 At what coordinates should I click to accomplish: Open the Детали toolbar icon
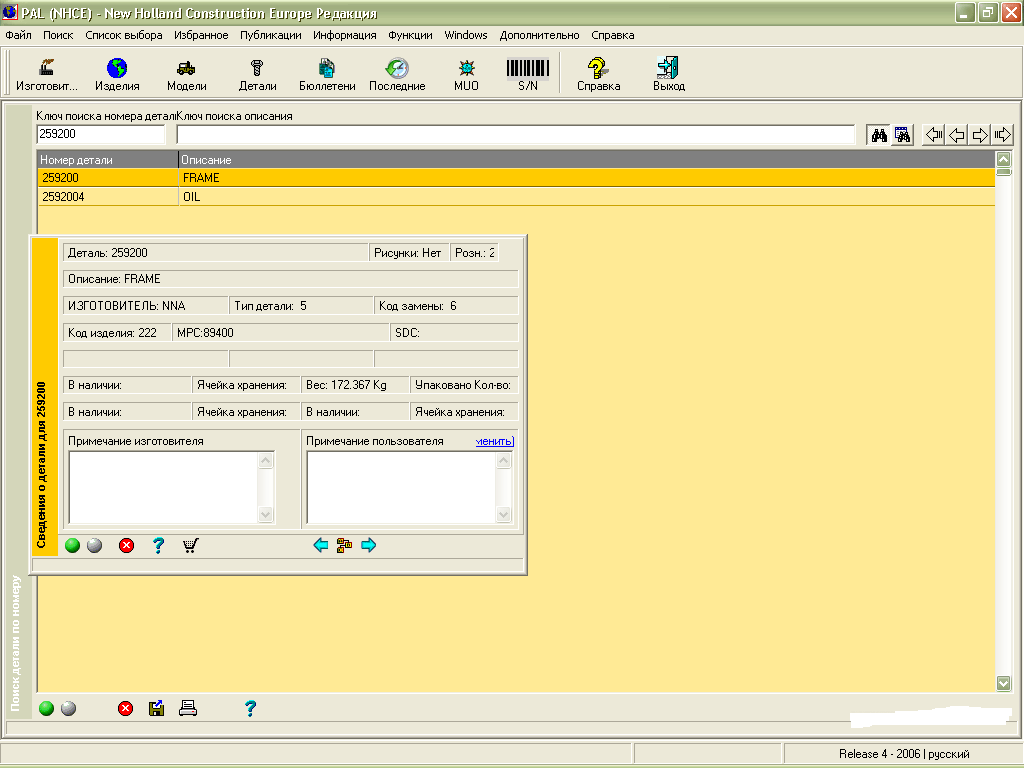click(257, 74)
